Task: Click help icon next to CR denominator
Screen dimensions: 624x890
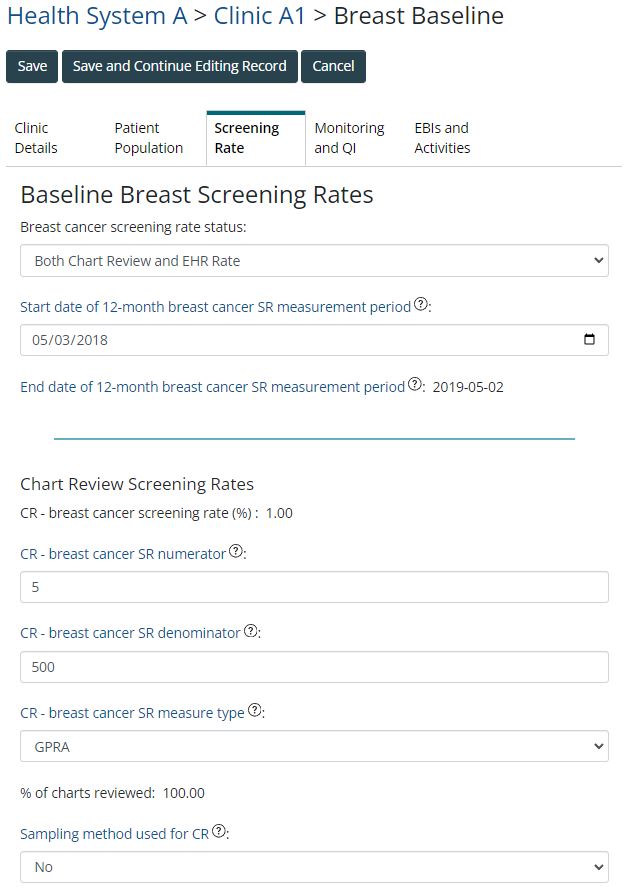Action: coord(251,632)
